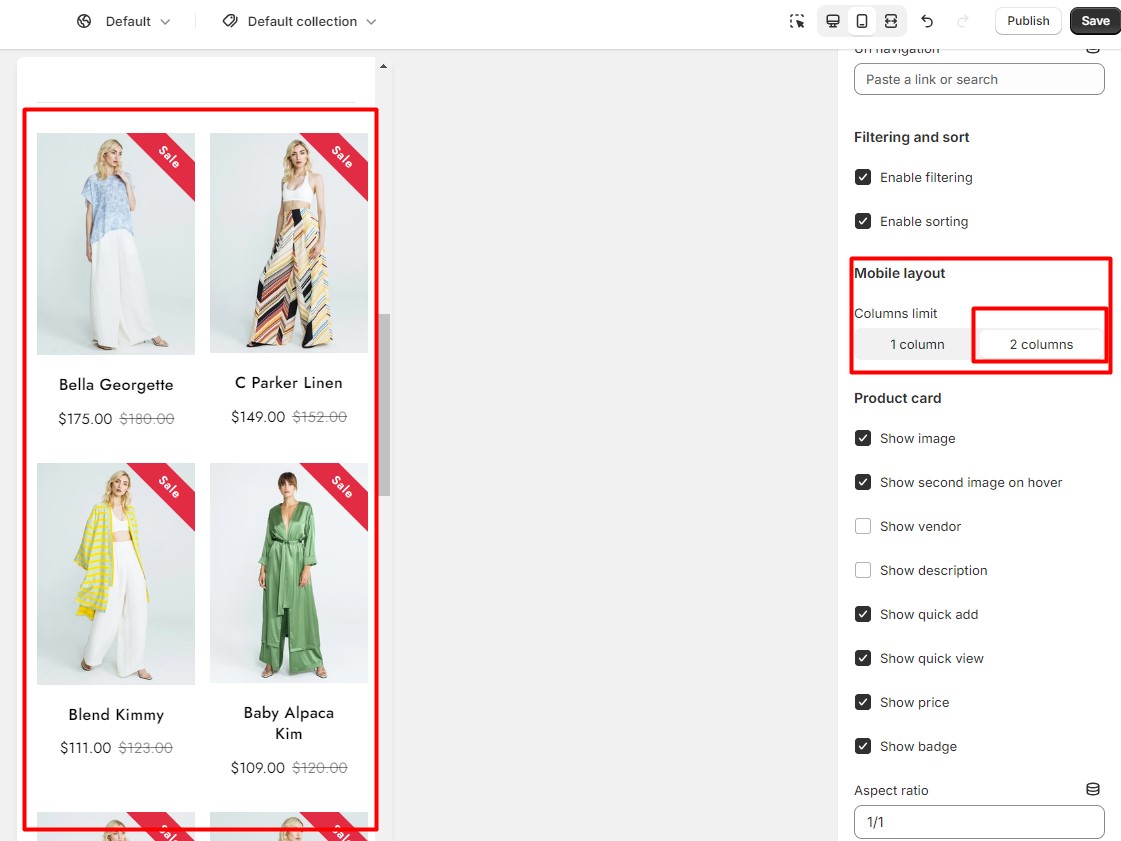
Task: Click the undo arrow icon
Action: click(927, 21)
